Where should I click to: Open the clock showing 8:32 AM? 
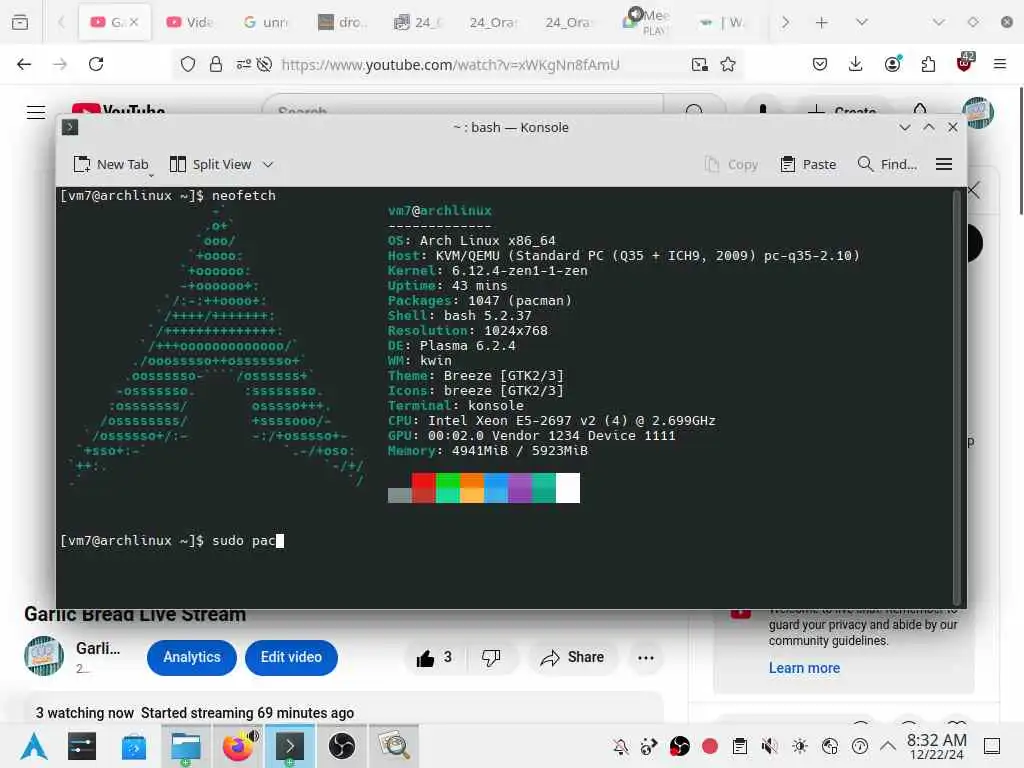tap(936, 746)
